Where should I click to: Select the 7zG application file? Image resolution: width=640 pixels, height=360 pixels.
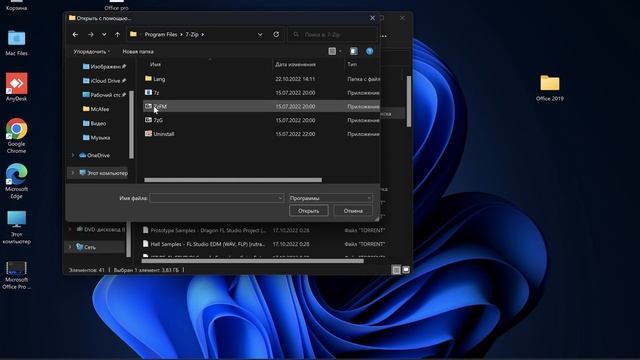coord(261,120)
